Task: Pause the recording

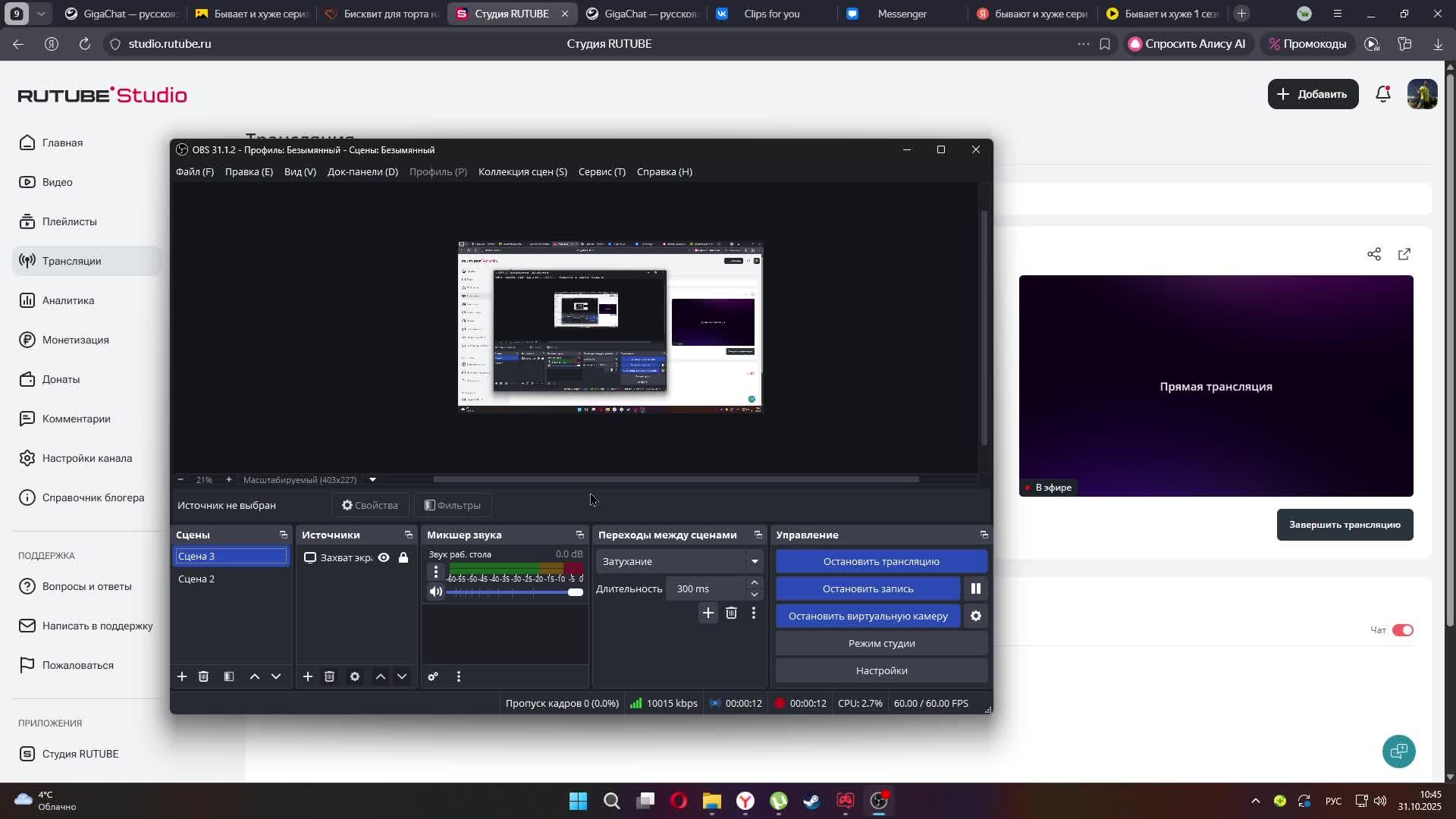Action: (x=975, y=588)
